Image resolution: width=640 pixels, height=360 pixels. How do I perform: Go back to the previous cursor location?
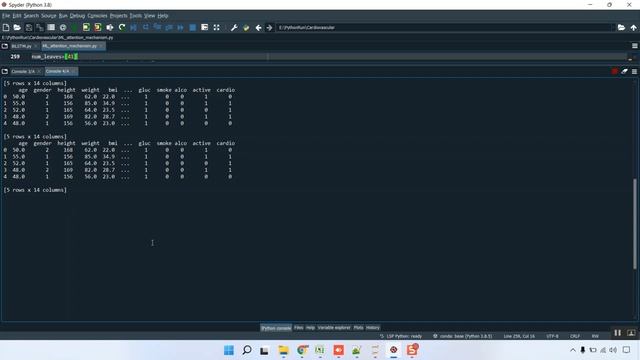258,27
